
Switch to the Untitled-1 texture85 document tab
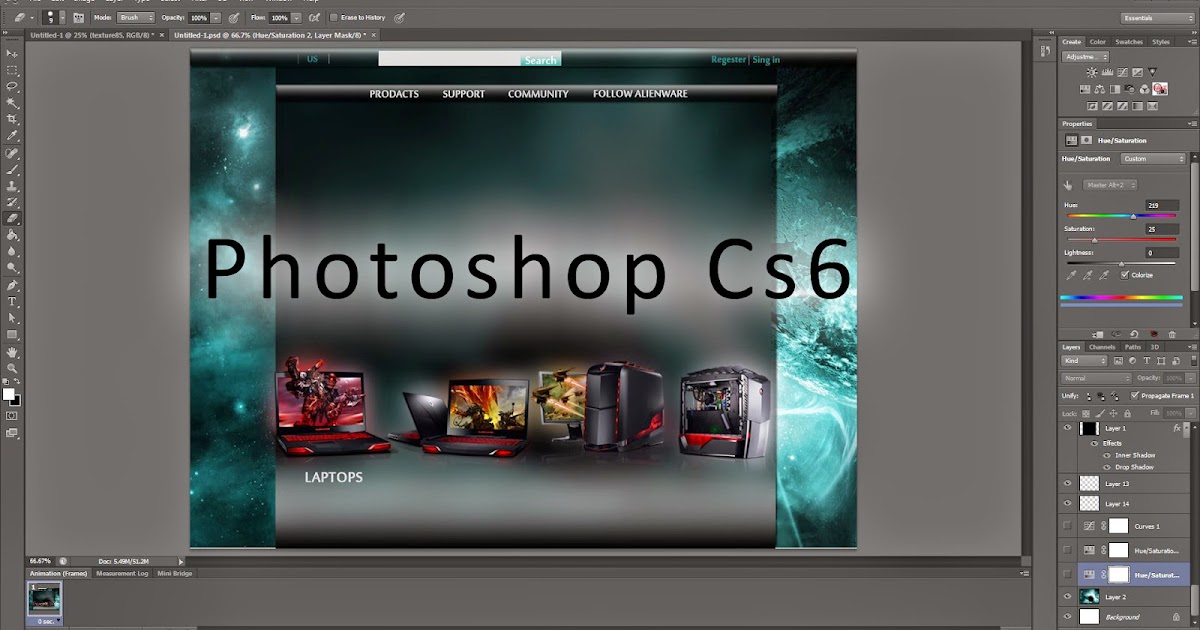(x=90, y=35)
